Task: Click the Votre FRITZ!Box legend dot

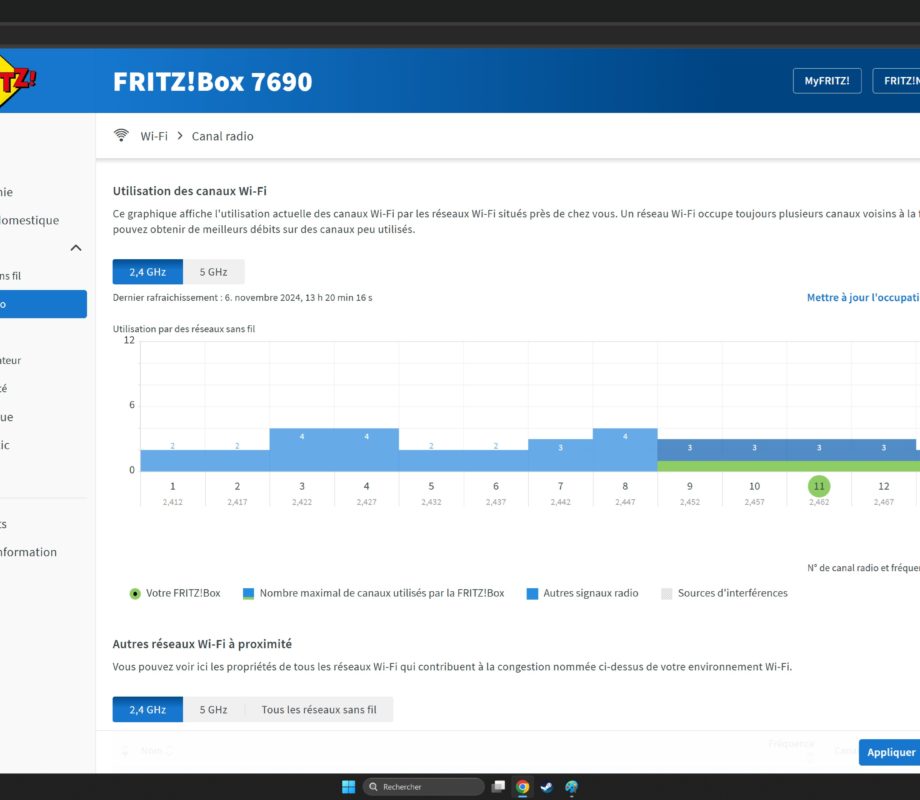Action: [x=135, y=593]
